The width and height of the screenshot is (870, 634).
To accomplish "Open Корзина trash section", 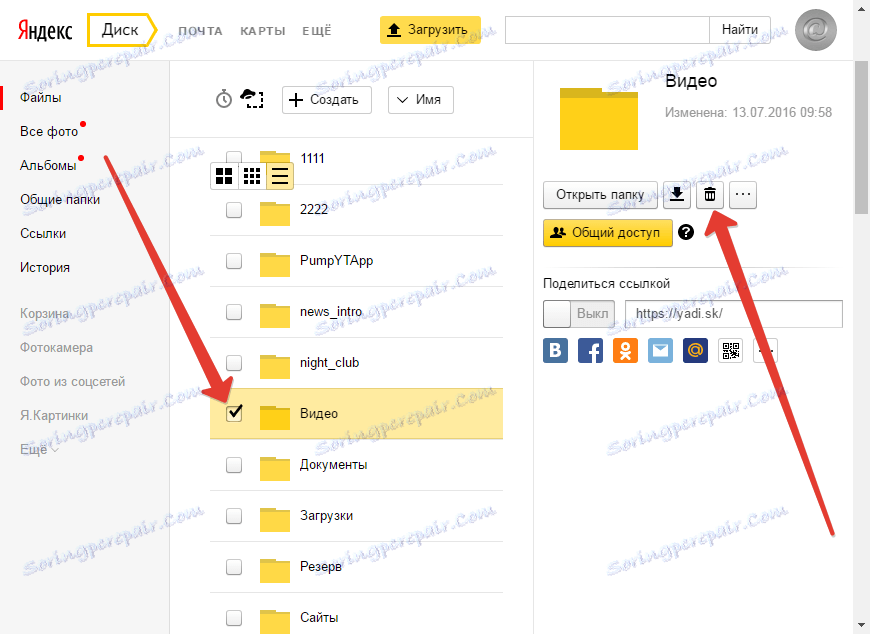I will [44, 313].
